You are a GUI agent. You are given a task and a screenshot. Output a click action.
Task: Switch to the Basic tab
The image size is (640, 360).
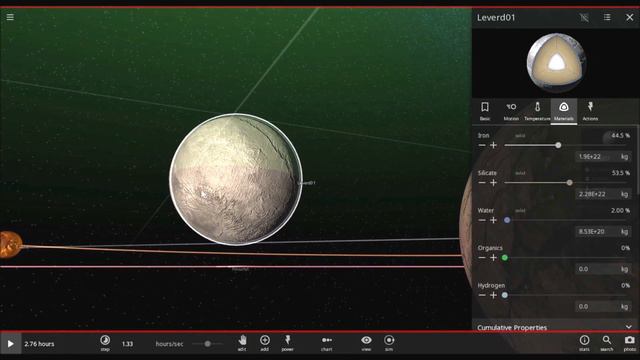(484, 111)
